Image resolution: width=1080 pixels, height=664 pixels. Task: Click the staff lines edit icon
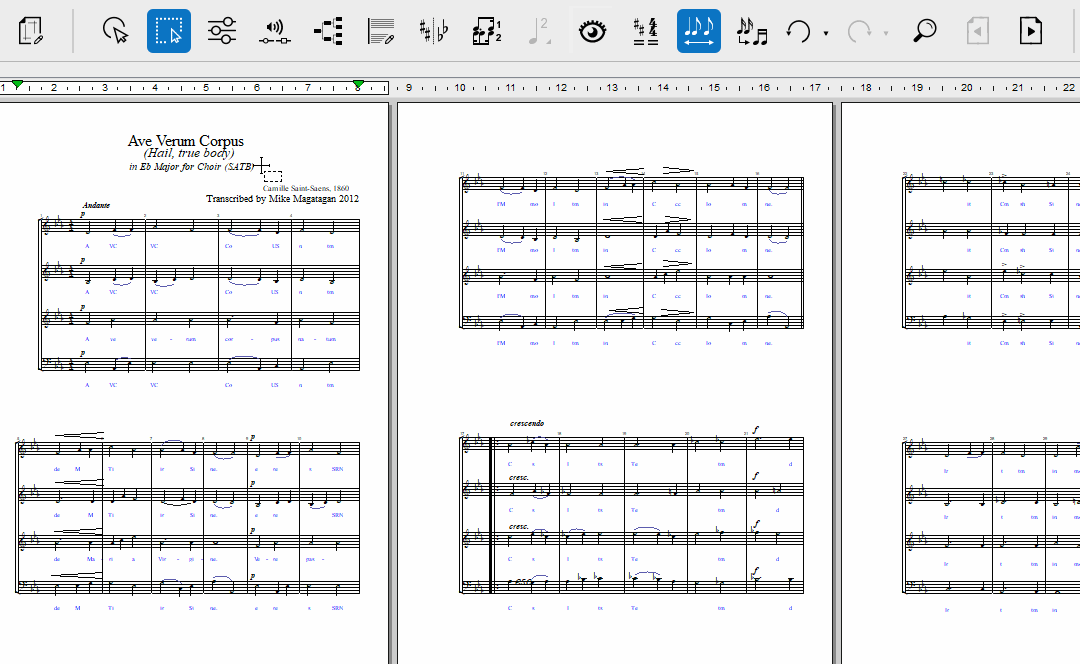click(381, 31)
